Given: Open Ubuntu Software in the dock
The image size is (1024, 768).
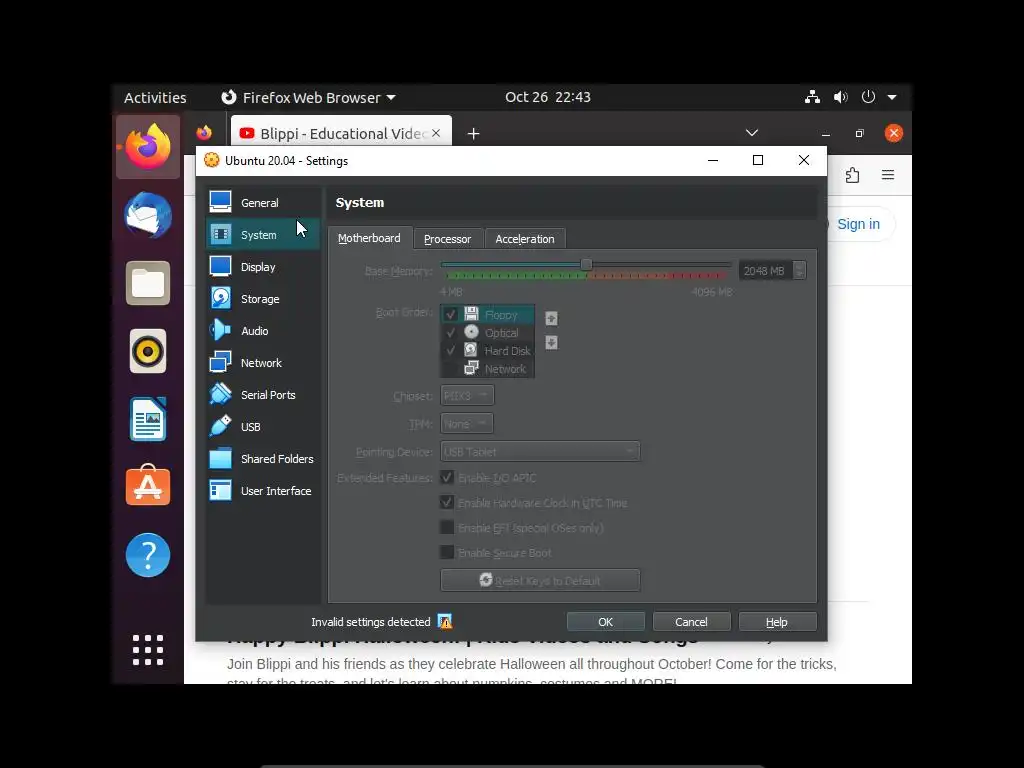Looking at the screenshot, I should (148, 485).
